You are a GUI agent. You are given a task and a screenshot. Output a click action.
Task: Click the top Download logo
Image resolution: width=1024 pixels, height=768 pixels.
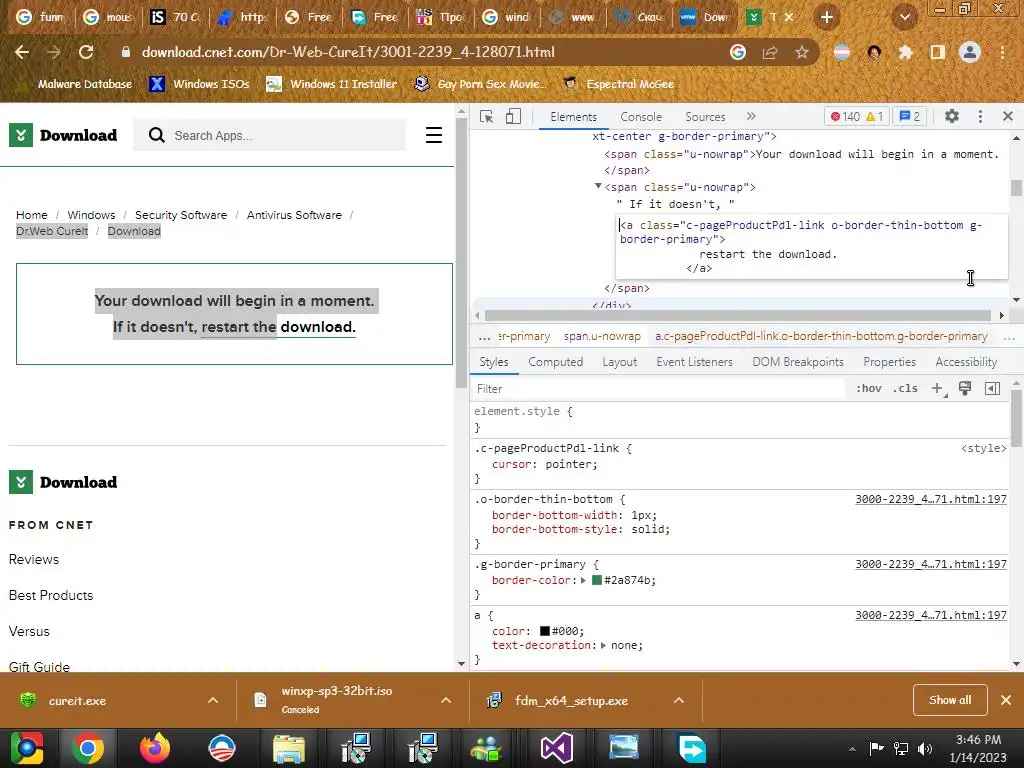click(63, 135)
